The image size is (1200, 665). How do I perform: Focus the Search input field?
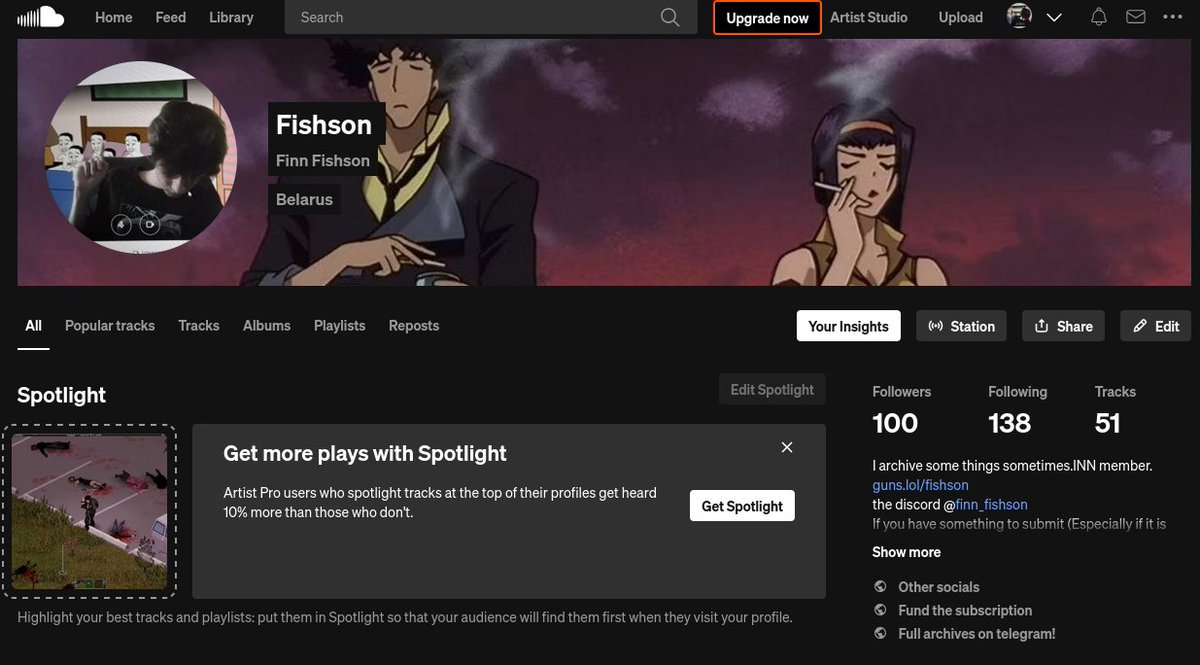490,17
